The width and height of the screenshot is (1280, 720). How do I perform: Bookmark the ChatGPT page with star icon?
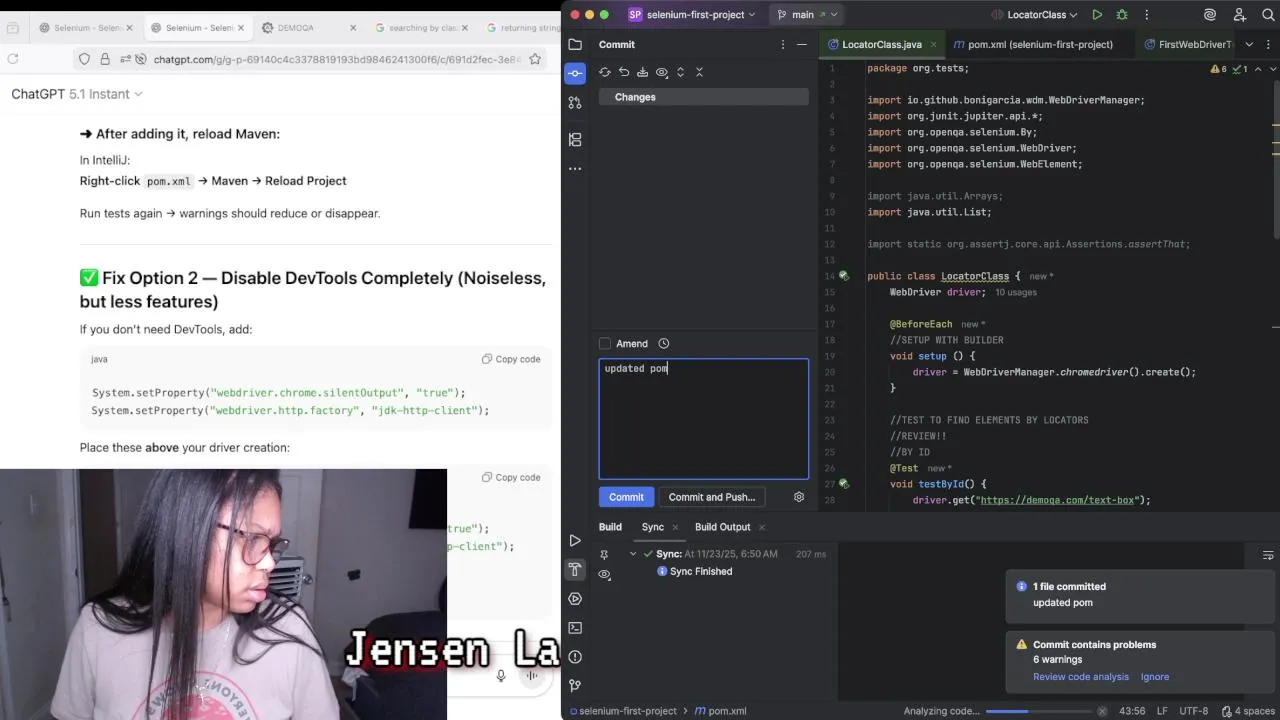(535, 60)
